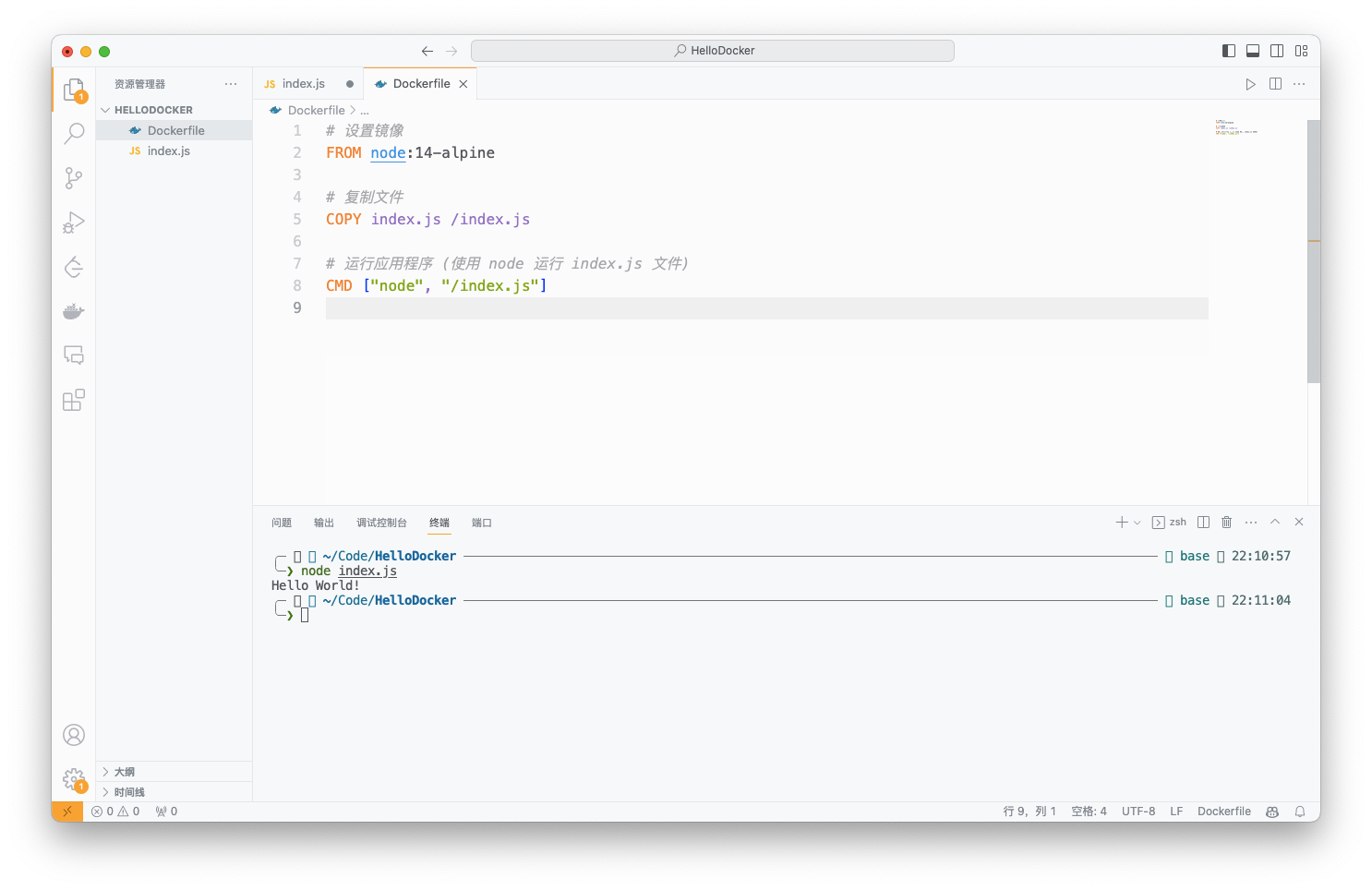Image resolution: width=1372 pixels, height=890 pixels.
Task: Toggle the primary sidebar visibility
Action: [1229, 51]
